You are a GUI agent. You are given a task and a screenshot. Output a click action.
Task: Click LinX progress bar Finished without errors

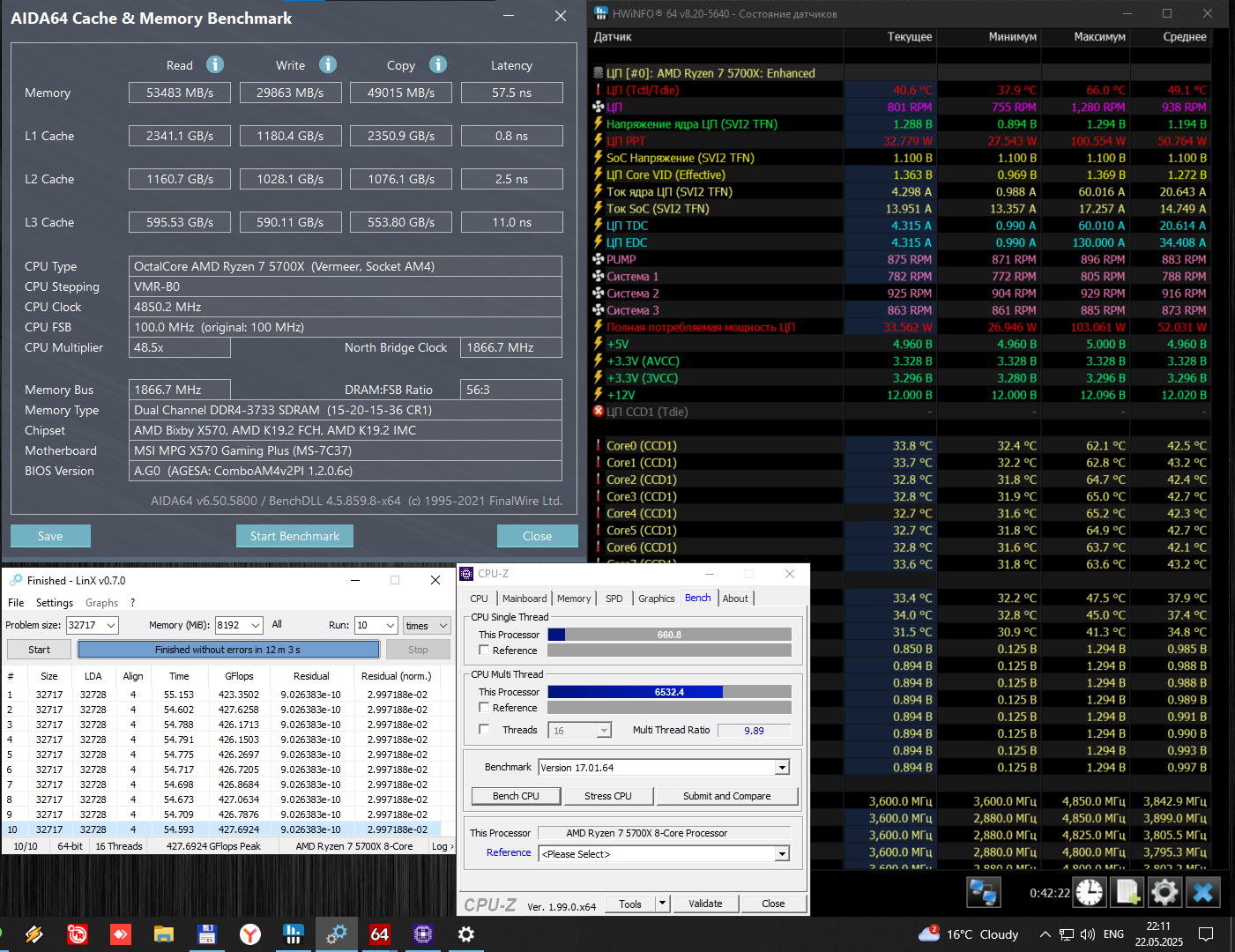tap(228, 650)
